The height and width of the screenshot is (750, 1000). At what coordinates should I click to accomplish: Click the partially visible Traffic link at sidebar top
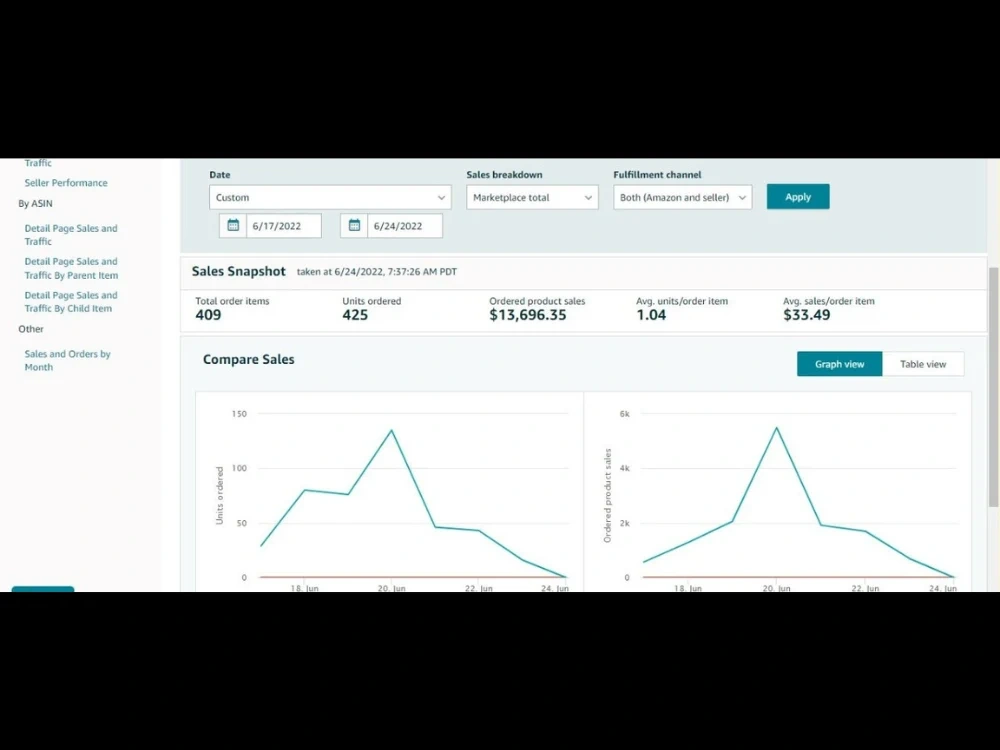coord(38,163)
